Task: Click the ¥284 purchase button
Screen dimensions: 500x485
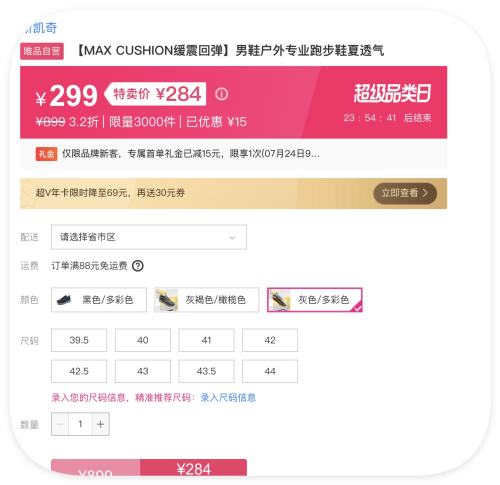Action: pyautogui.click(x=193, y=467)
